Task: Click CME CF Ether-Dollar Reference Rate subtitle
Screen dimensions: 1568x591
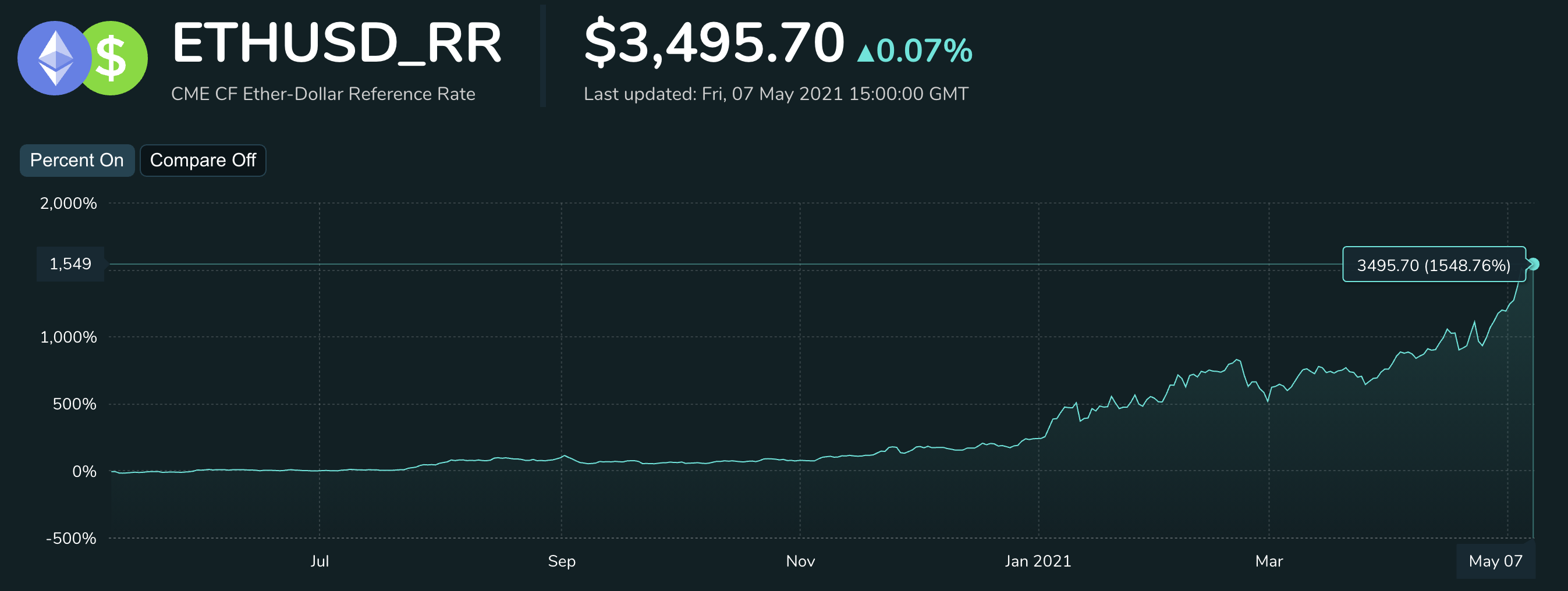Action: [323, 94]
